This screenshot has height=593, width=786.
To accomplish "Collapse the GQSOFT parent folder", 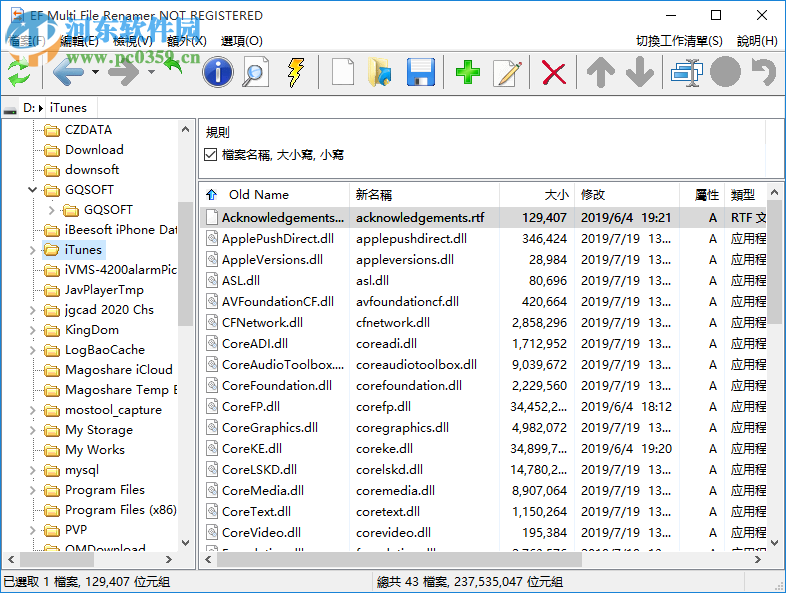I will tap(33, 189).
